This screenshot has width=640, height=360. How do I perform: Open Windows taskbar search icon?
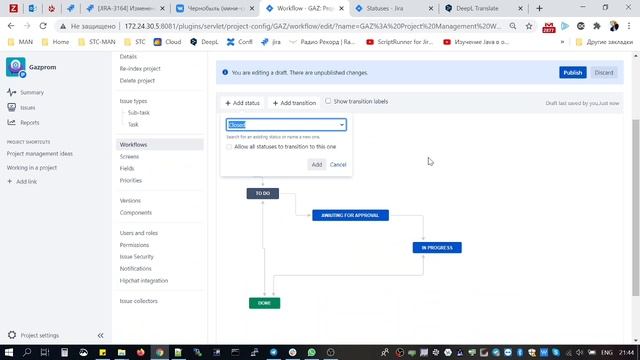27,352
